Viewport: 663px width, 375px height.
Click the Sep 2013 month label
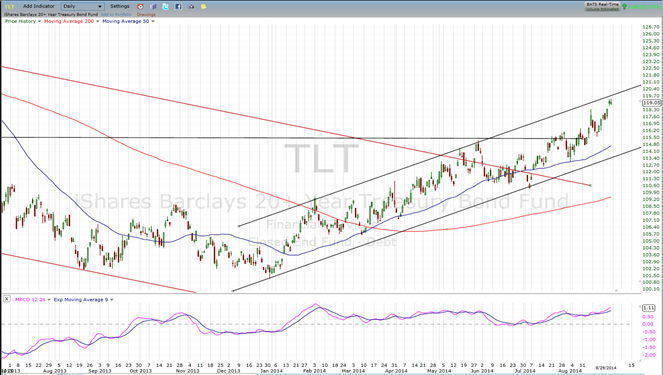pyautogui.click(x=99, y=371)
